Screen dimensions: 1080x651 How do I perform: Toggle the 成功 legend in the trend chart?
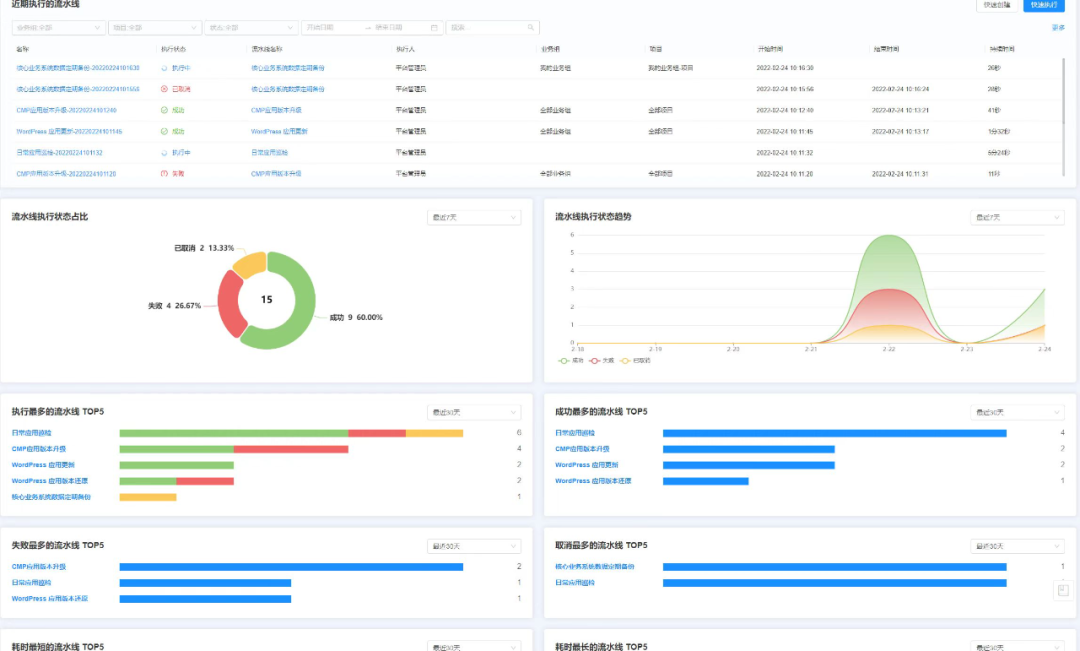click(571, 360)
